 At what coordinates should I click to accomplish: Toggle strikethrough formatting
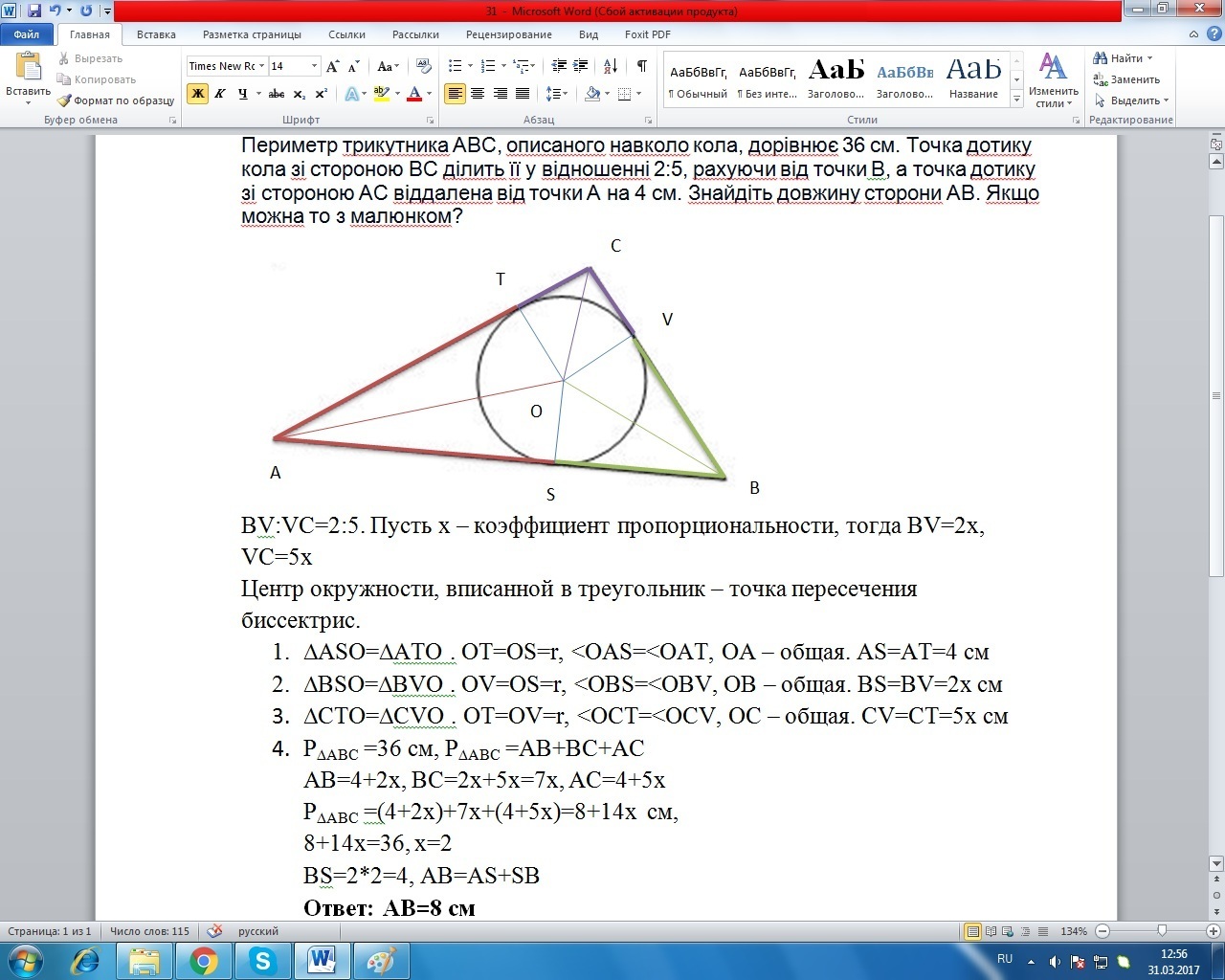[277, 94]
